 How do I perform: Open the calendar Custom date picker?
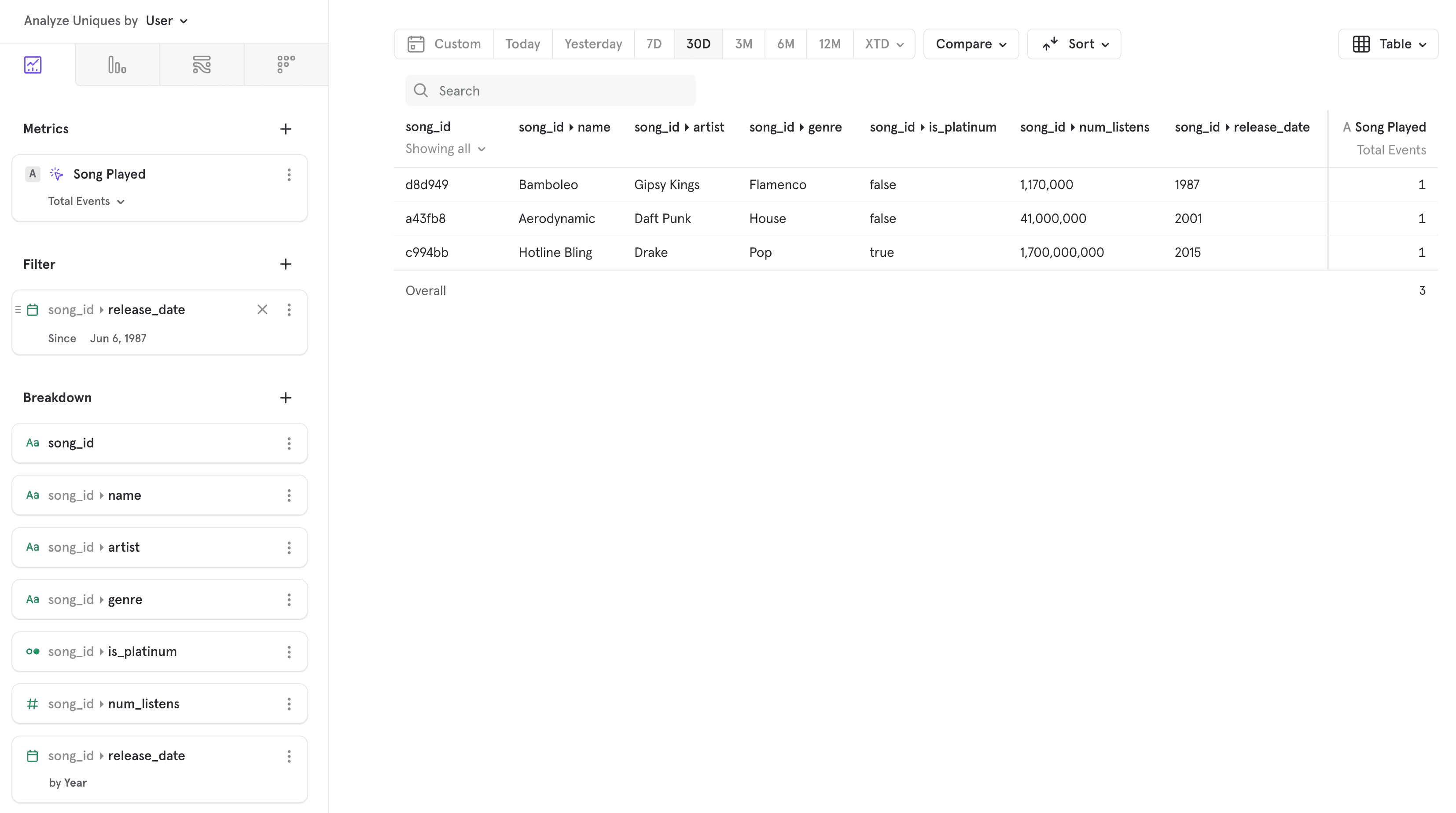pyautogui.click(x=444, y=44)
